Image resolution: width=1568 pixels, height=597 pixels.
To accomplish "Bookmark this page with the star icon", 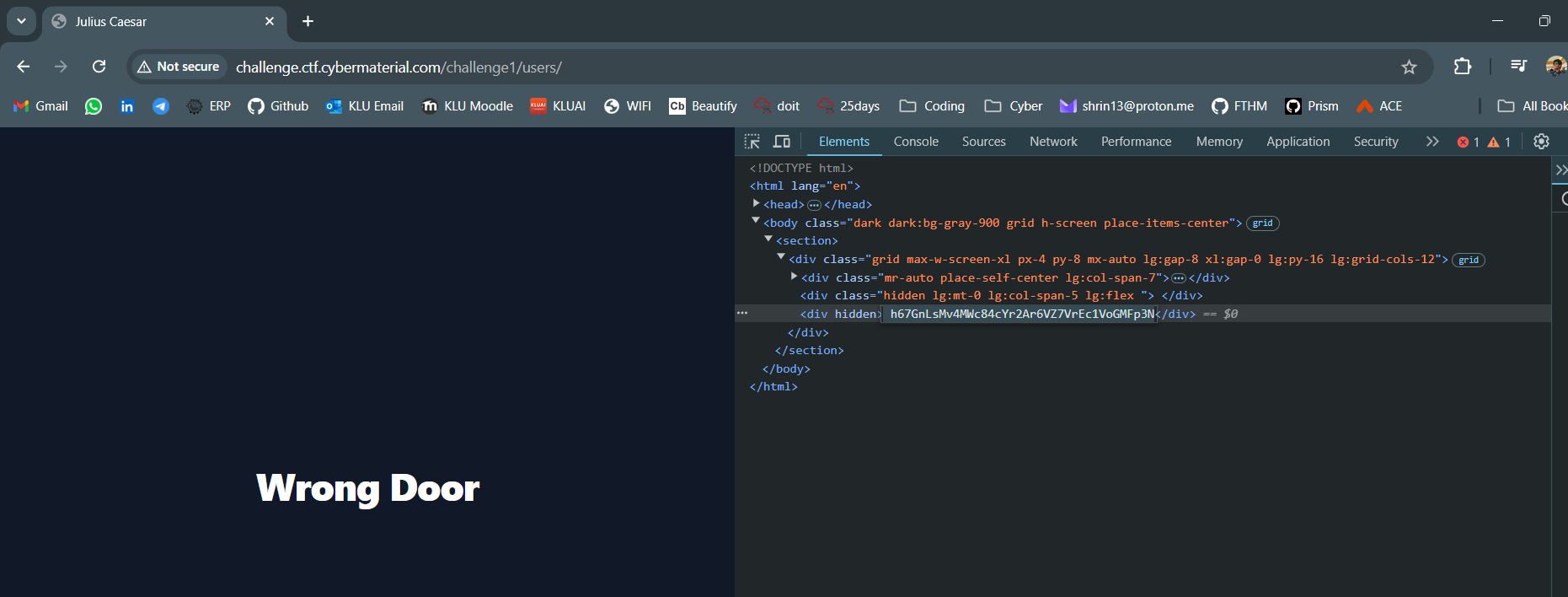I will [x=1409, y=67].
